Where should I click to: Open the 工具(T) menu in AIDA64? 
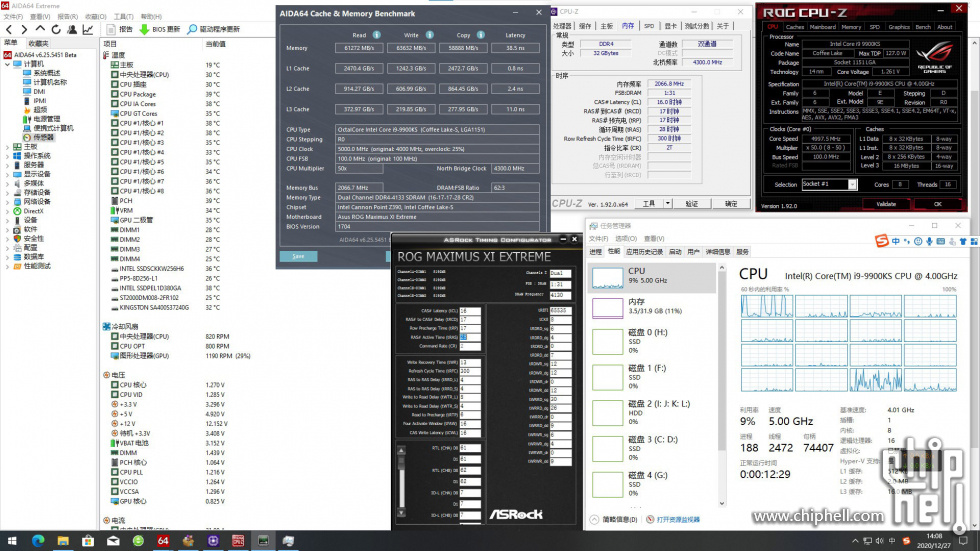coord(123,17)
